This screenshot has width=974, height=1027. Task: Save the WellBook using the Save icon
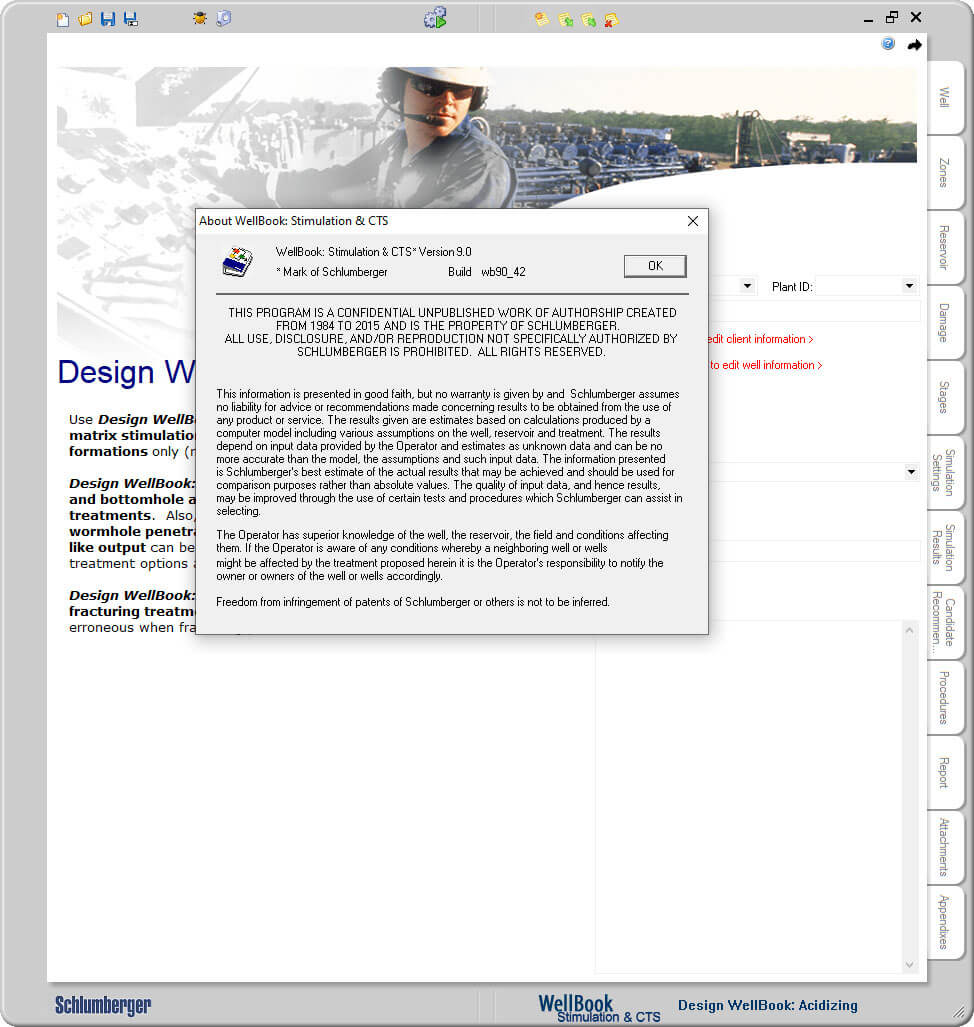click(x=108, y=17)
